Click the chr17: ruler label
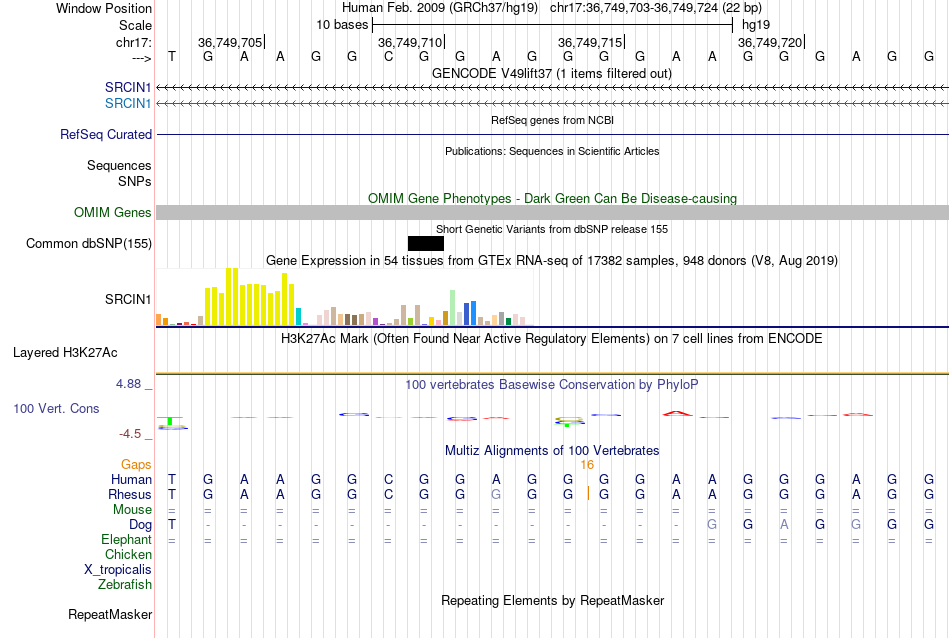 point(134,42)
